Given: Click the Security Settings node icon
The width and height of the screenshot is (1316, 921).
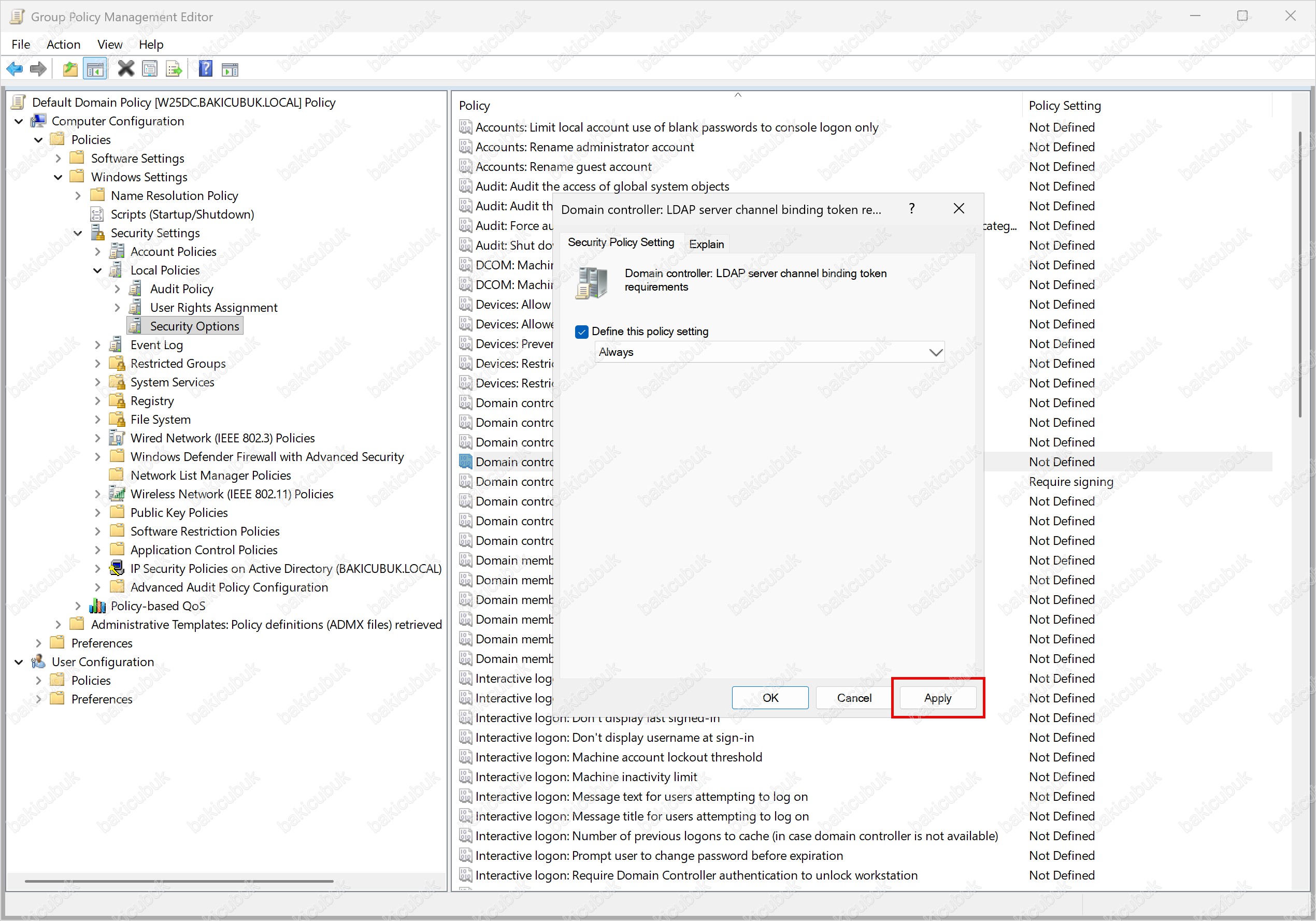Looking at the screenshot, I should [98, 233].
